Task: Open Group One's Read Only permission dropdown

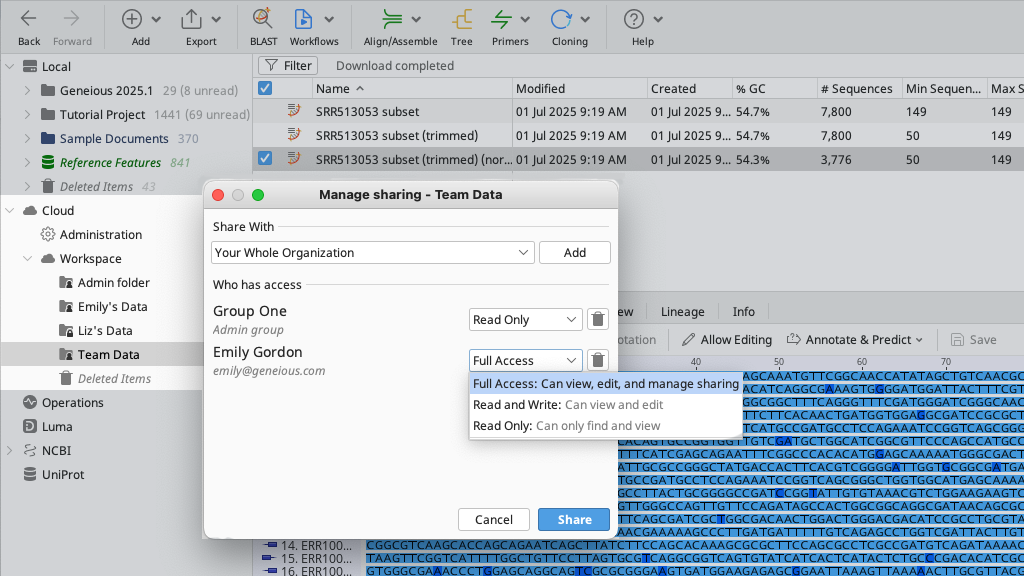Action: pos(525,320)
